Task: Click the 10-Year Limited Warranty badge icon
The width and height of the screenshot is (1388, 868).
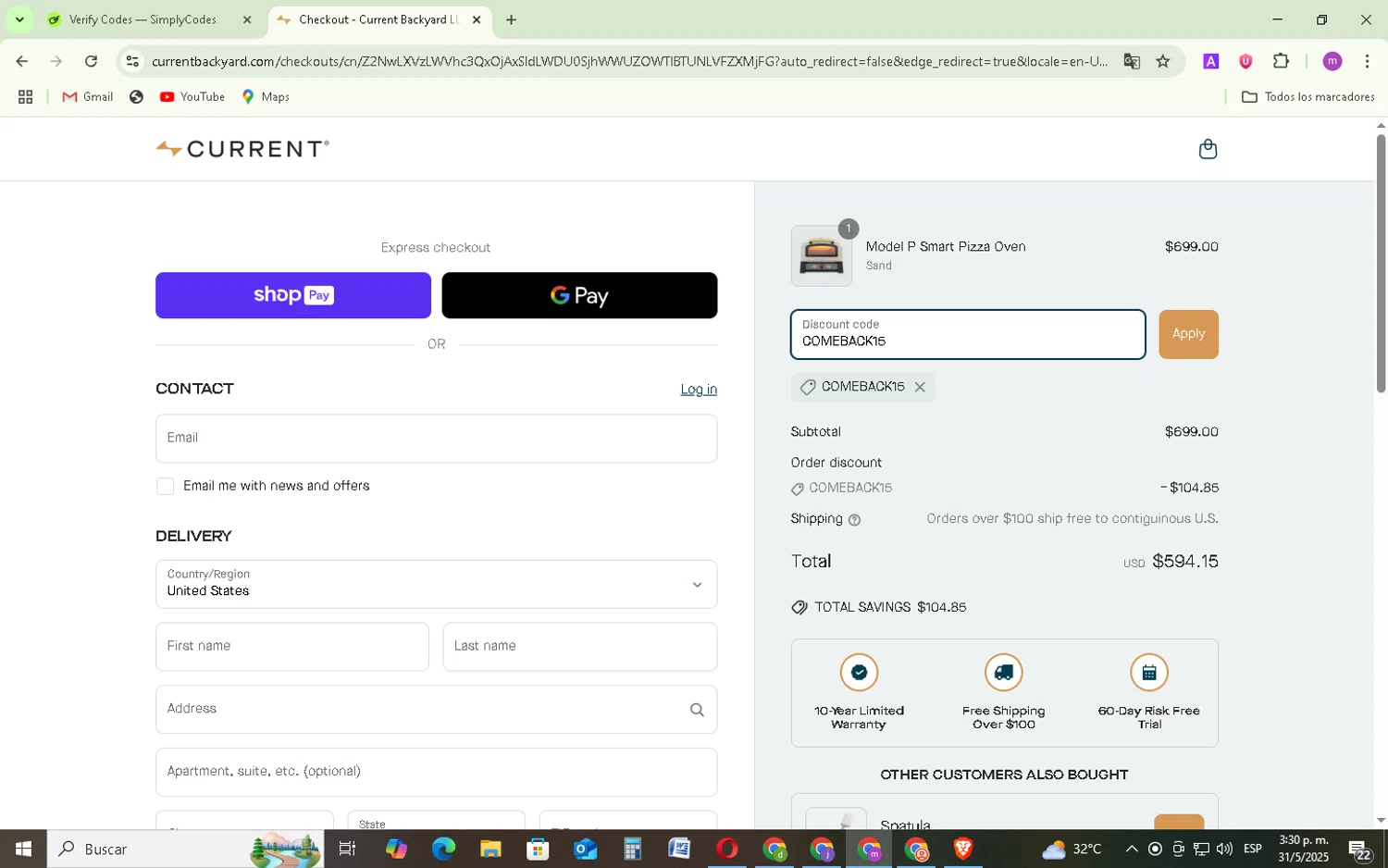Action: (x=859, y=673)
